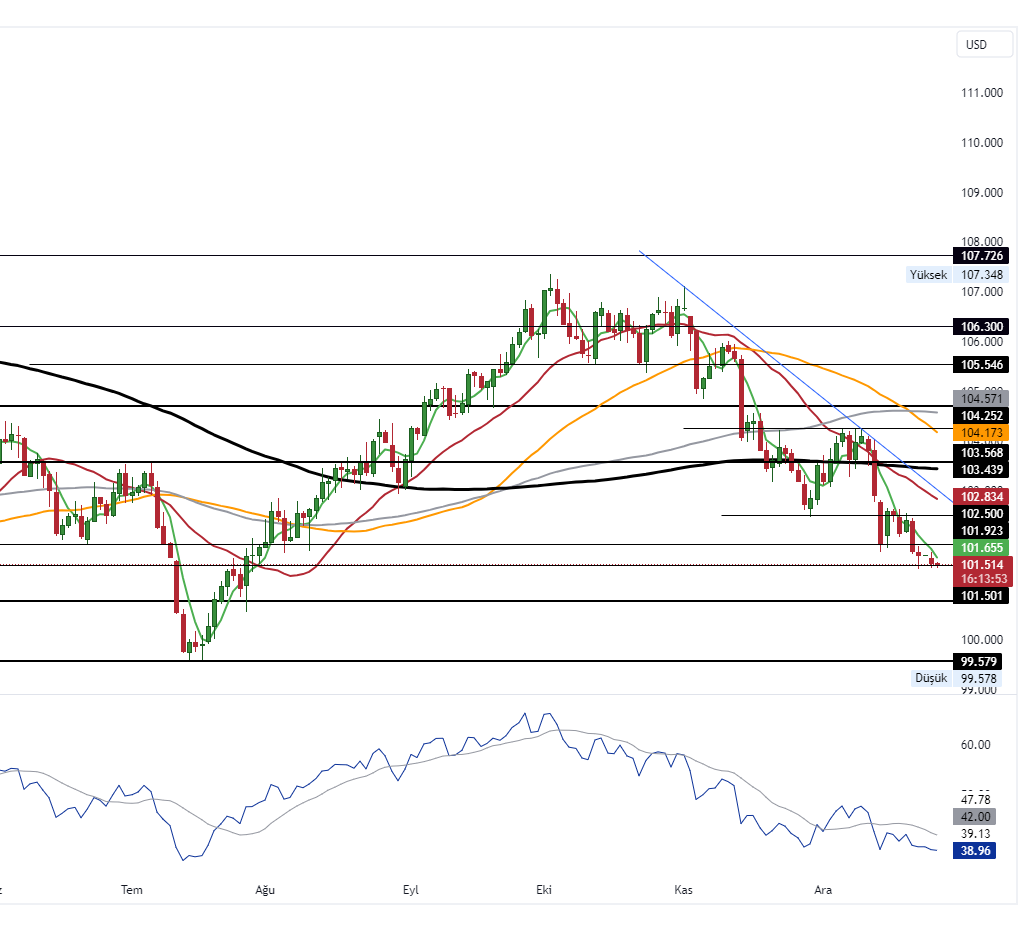Click the 106.300 horizontal level label

pos(984,327)
